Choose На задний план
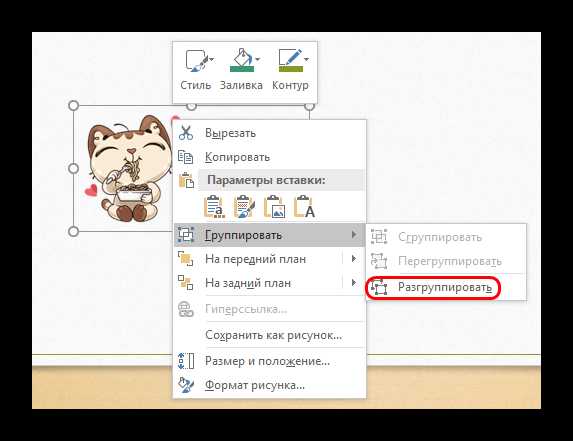Screen dimensions: 573x441 coord(270,283)
